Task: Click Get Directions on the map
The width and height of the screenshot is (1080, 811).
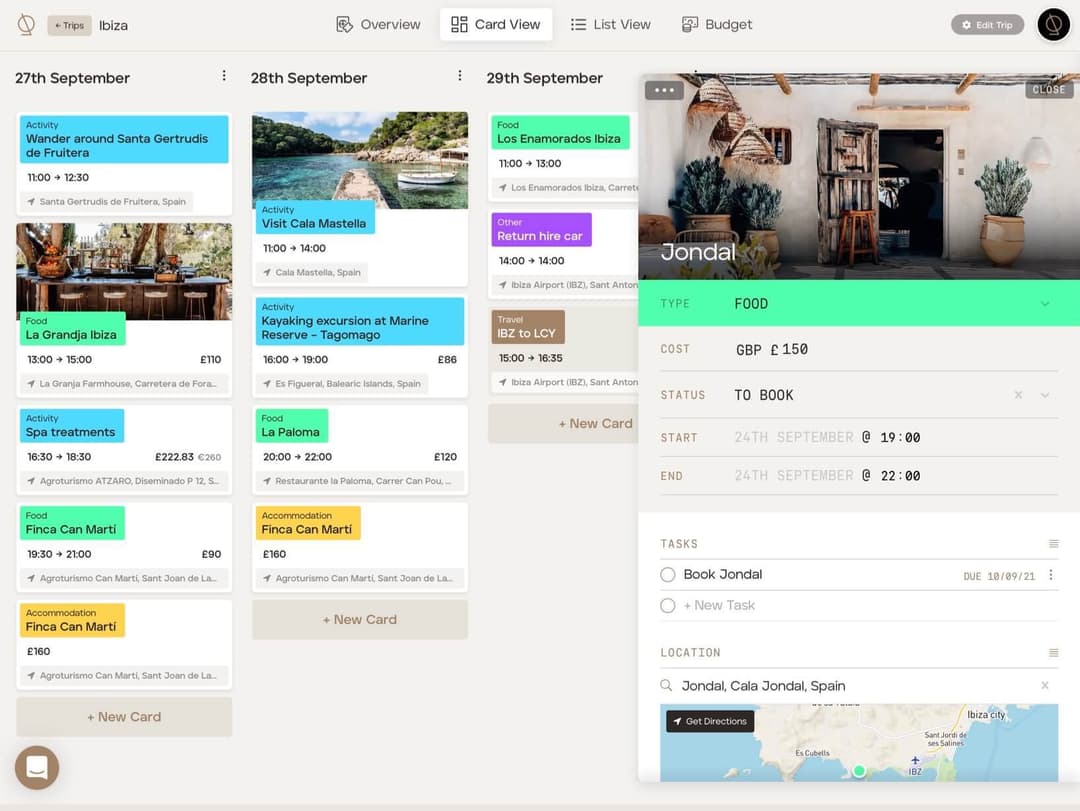Action: 710,721
